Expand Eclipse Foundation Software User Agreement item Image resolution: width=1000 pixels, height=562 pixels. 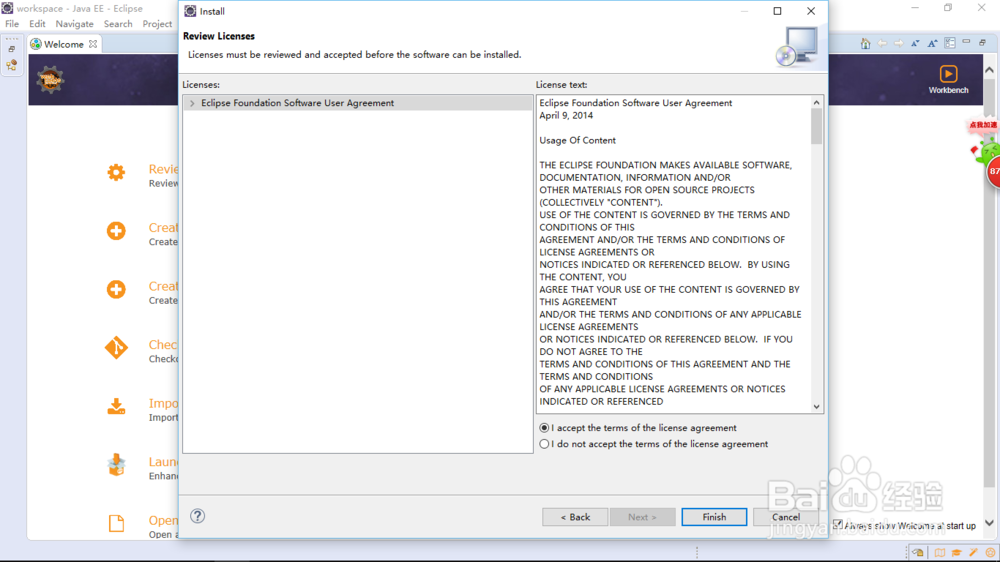point(192,103)
